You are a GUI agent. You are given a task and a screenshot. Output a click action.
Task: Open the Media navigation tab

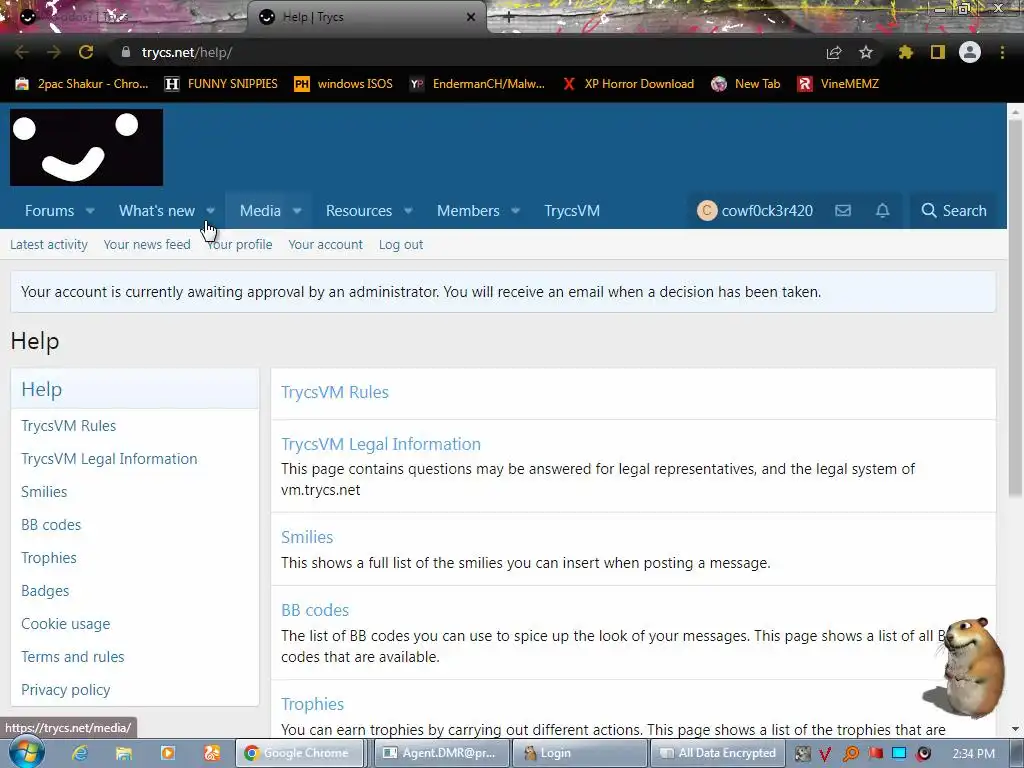(x=260, y=210)
